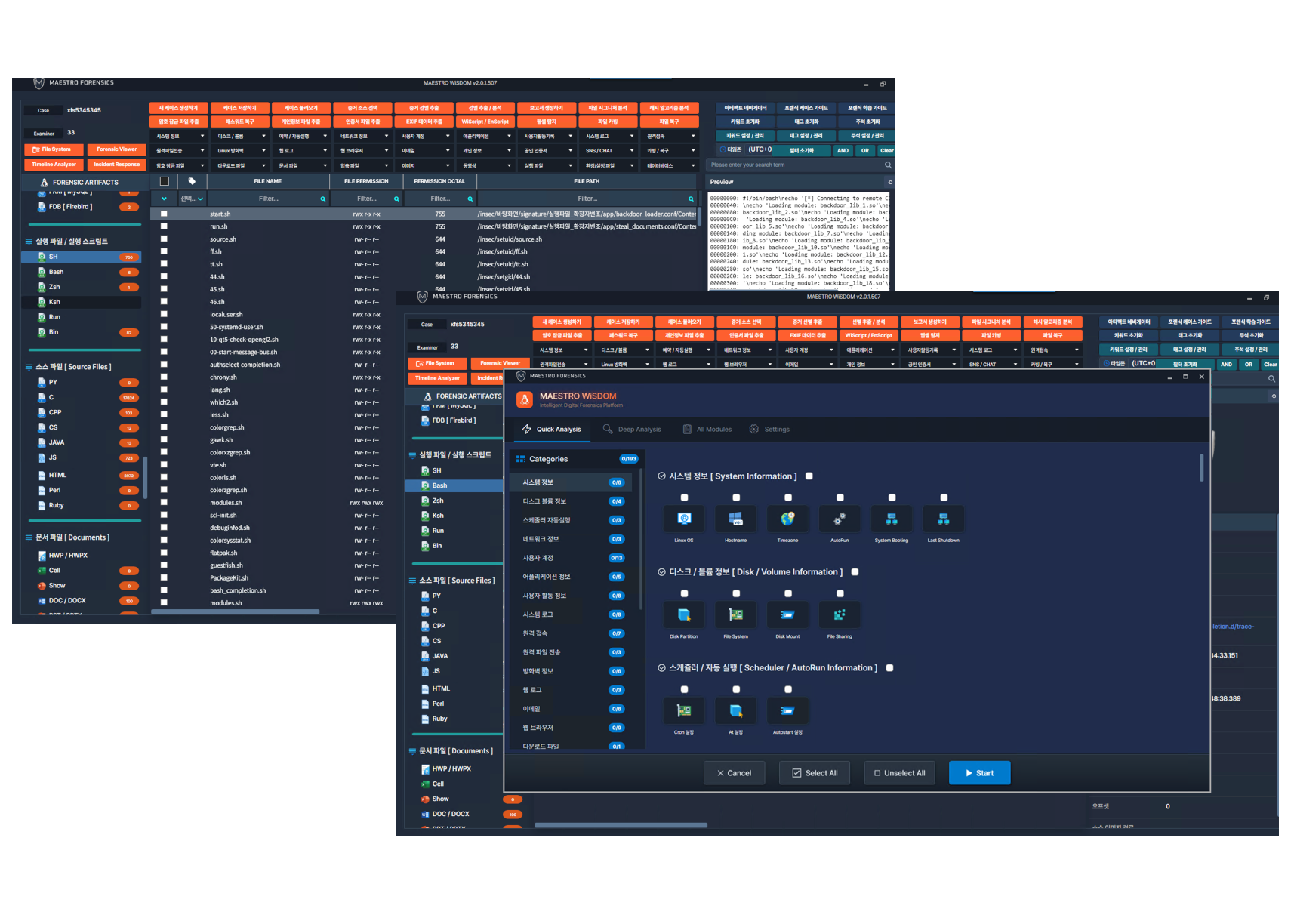Select the Autostart 설정 module icon

point(787,710)
